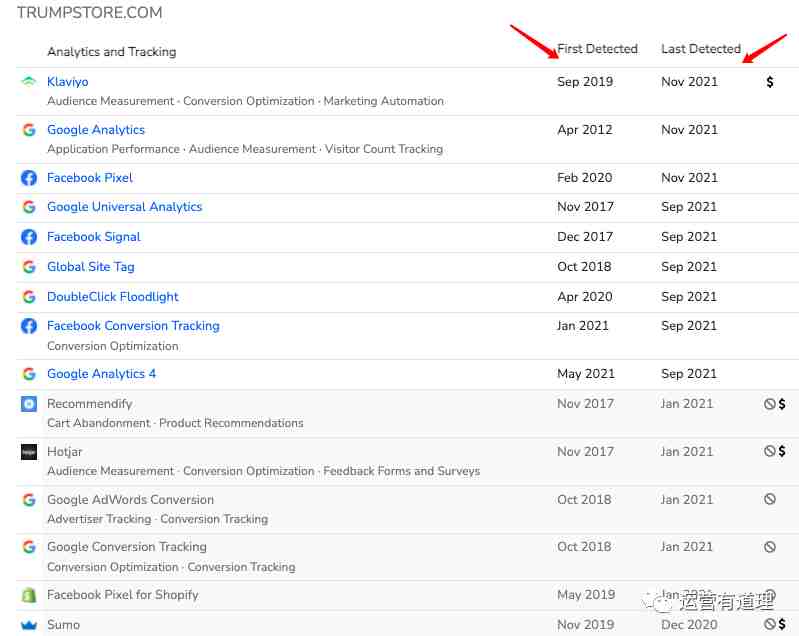Open the Facebook Signal link

94,236
